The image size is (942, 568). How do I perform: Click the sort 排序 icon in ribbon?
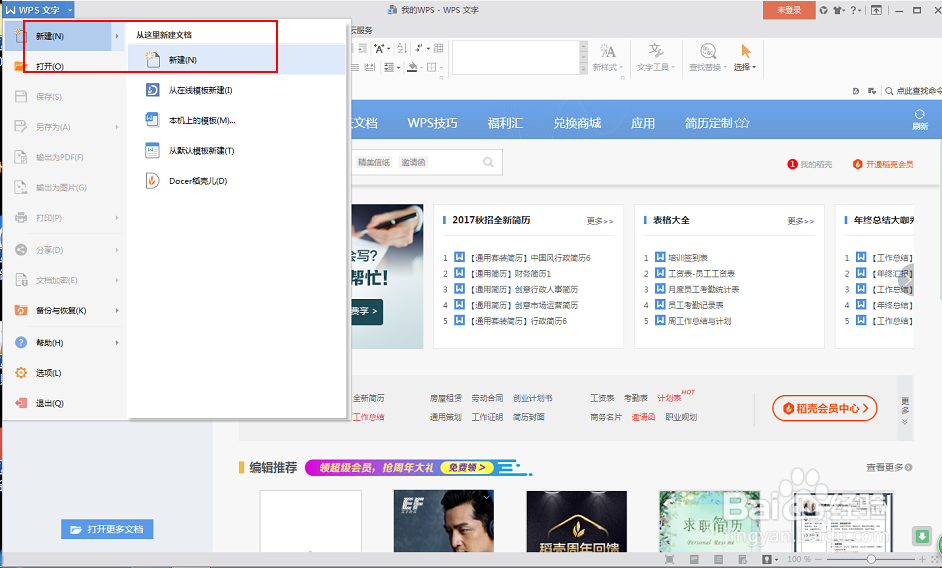(402, 48)
